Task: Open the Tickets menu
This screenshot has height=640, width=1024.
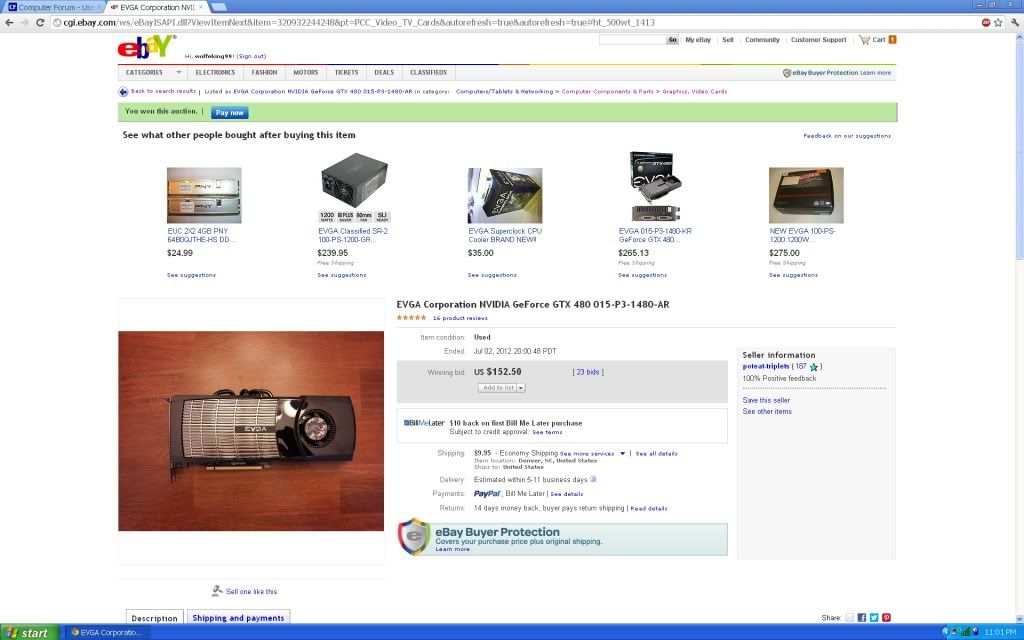Action: click(346, 72)
